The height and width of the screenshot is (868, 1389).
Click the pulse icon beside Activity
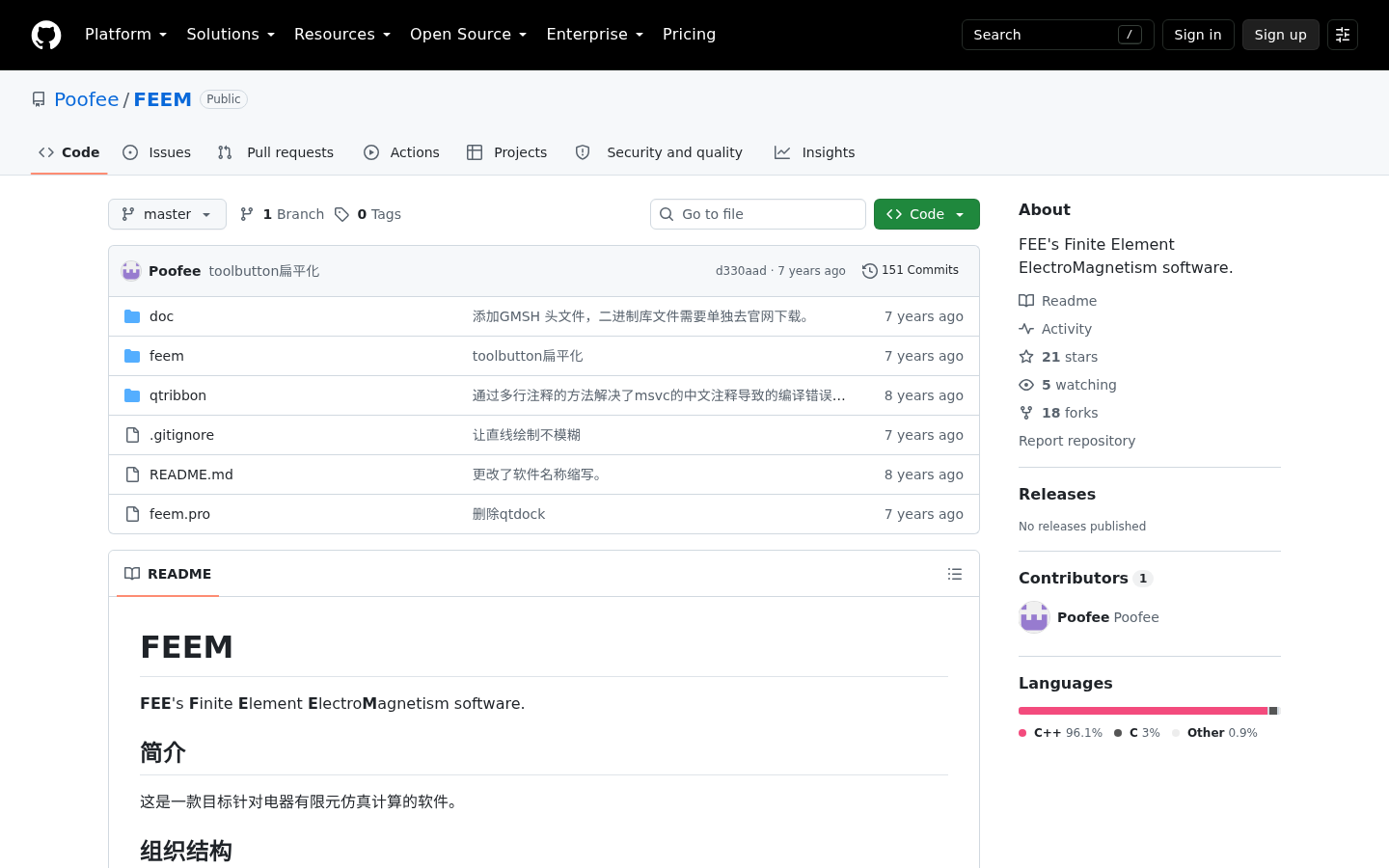1026,329
